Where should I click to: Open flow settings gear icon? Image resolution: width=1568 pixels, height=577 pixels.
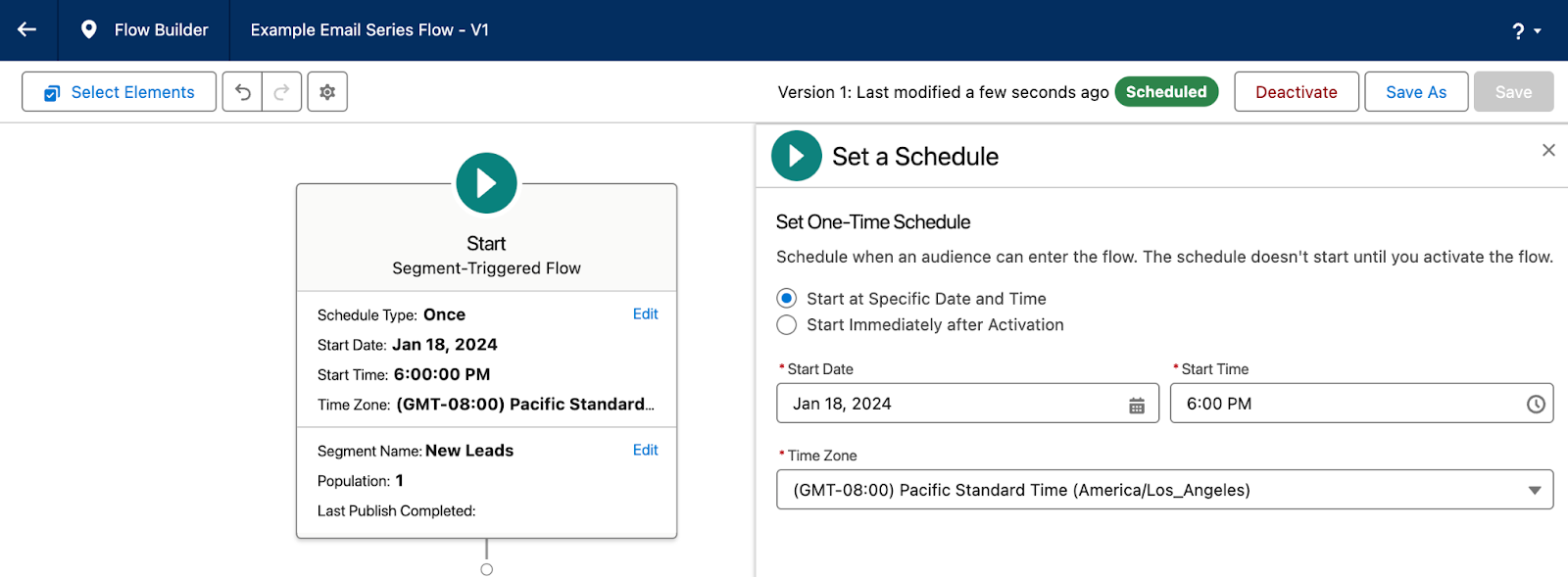click(327, 92)
